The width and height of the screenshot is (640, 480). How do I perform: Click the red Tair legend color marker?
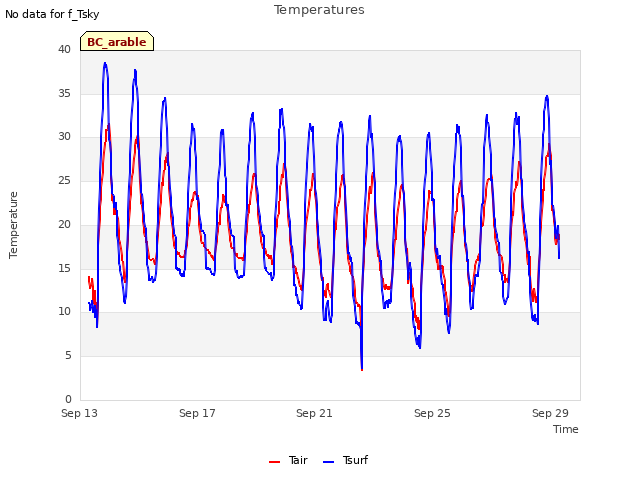tap(275, 462)
